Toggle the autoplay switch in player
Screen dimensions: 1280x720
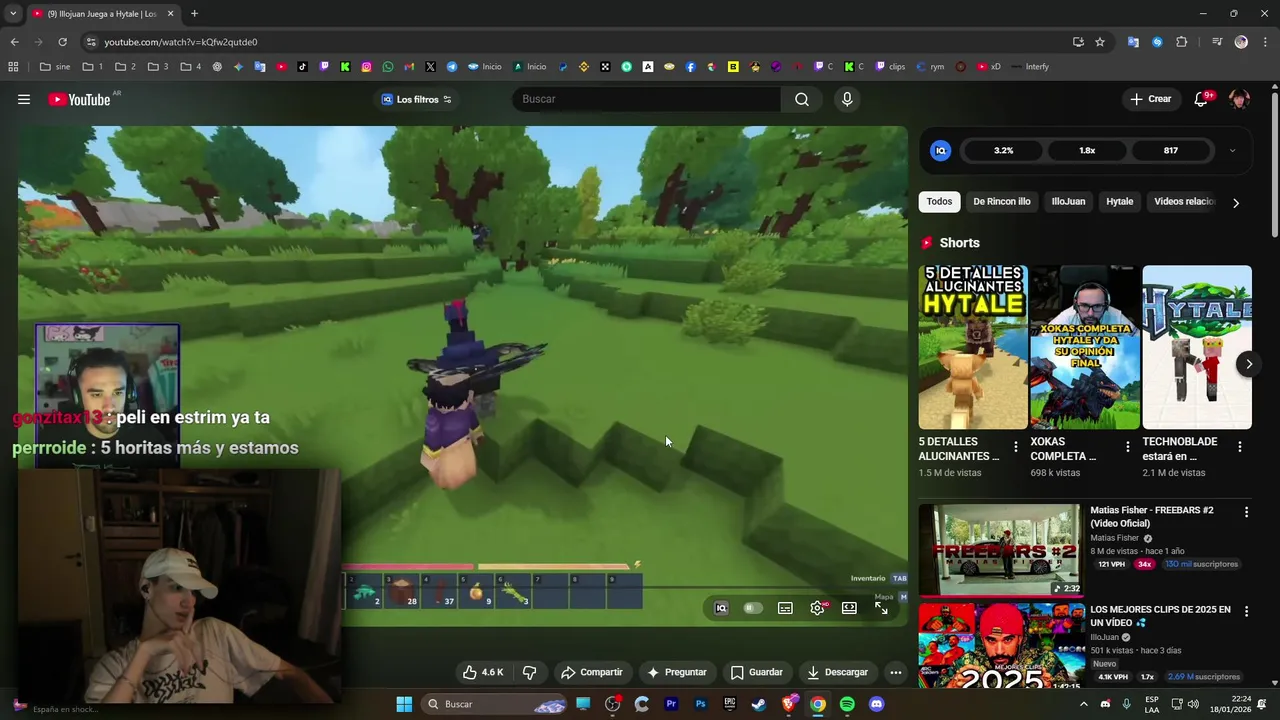click(x=753, y=608)
